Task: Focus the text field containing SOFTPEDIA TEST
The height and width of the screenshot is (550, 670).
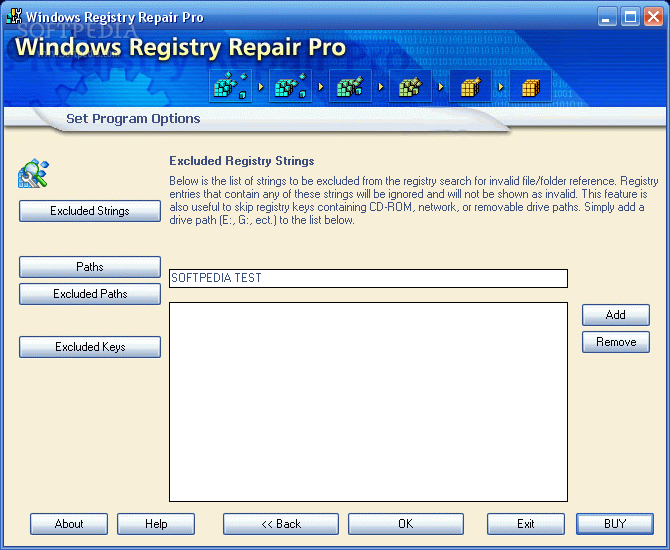Action: pyautogui.click(x=368, y=278)
